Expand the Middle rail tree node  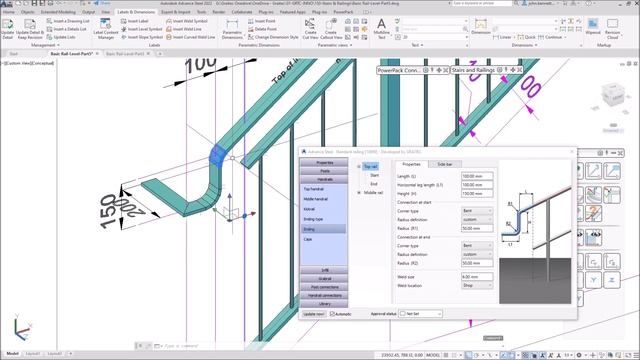(x=359, y=193)
